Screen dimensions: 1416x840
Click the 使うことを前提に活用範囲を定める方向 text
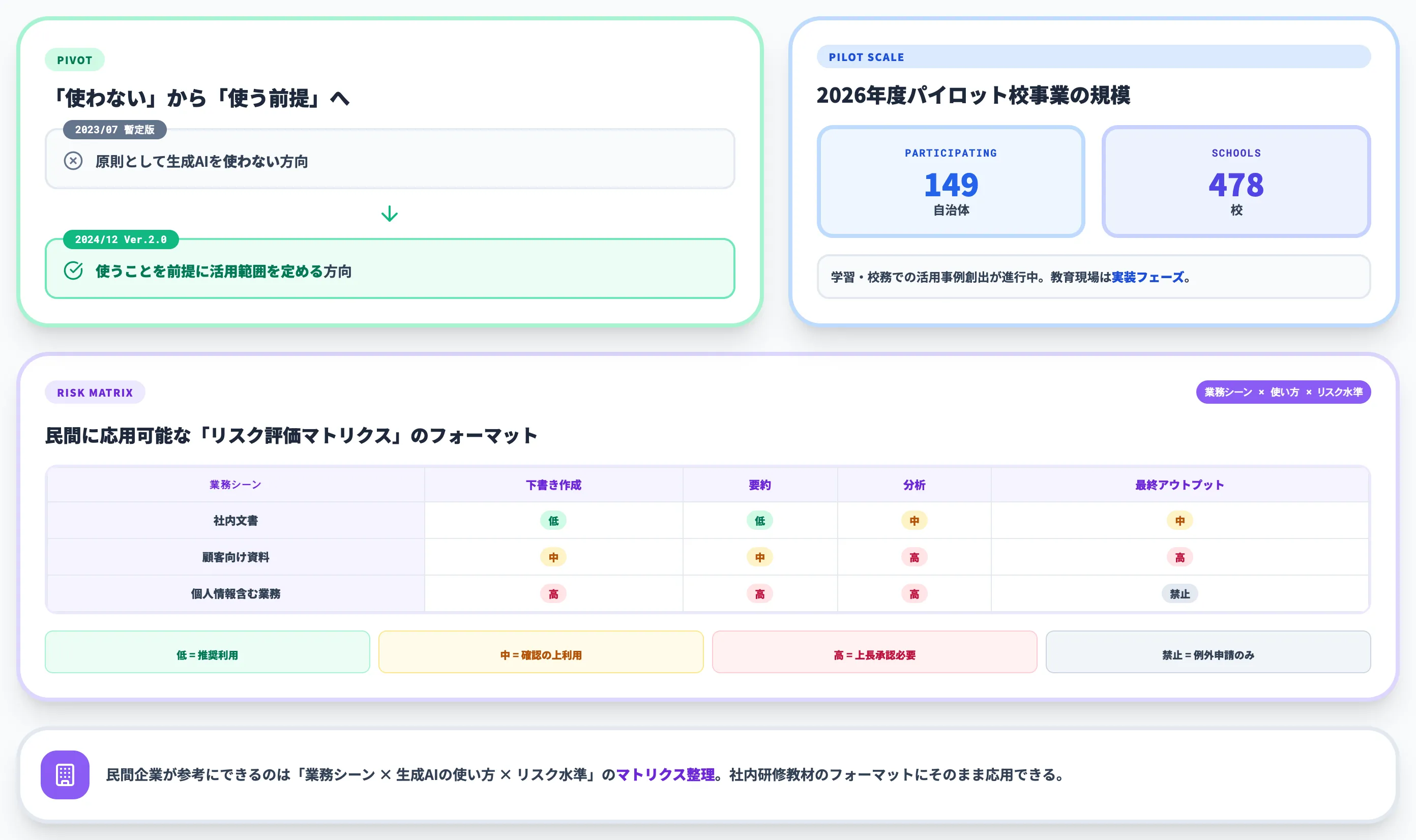224,271
